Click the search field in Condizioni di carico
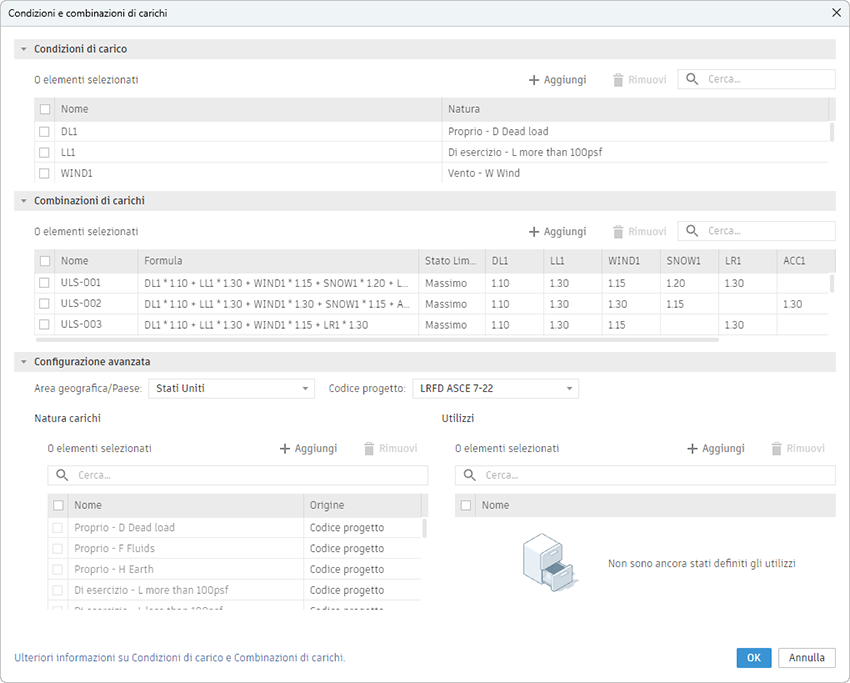 click(767, 80)
